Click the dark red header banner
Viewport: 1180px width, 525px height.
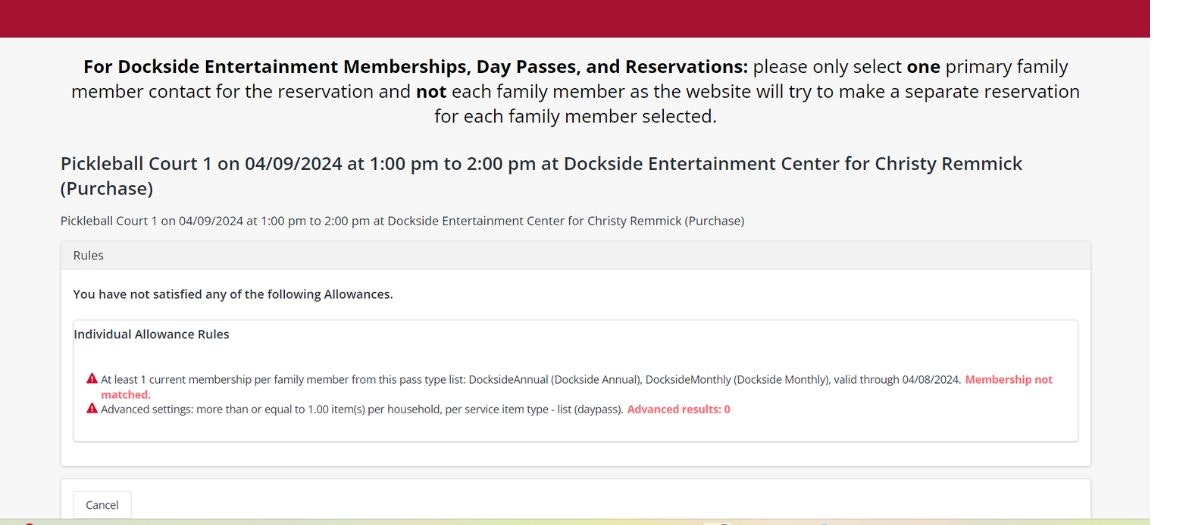pyautogui.click(x=575, y=18)
